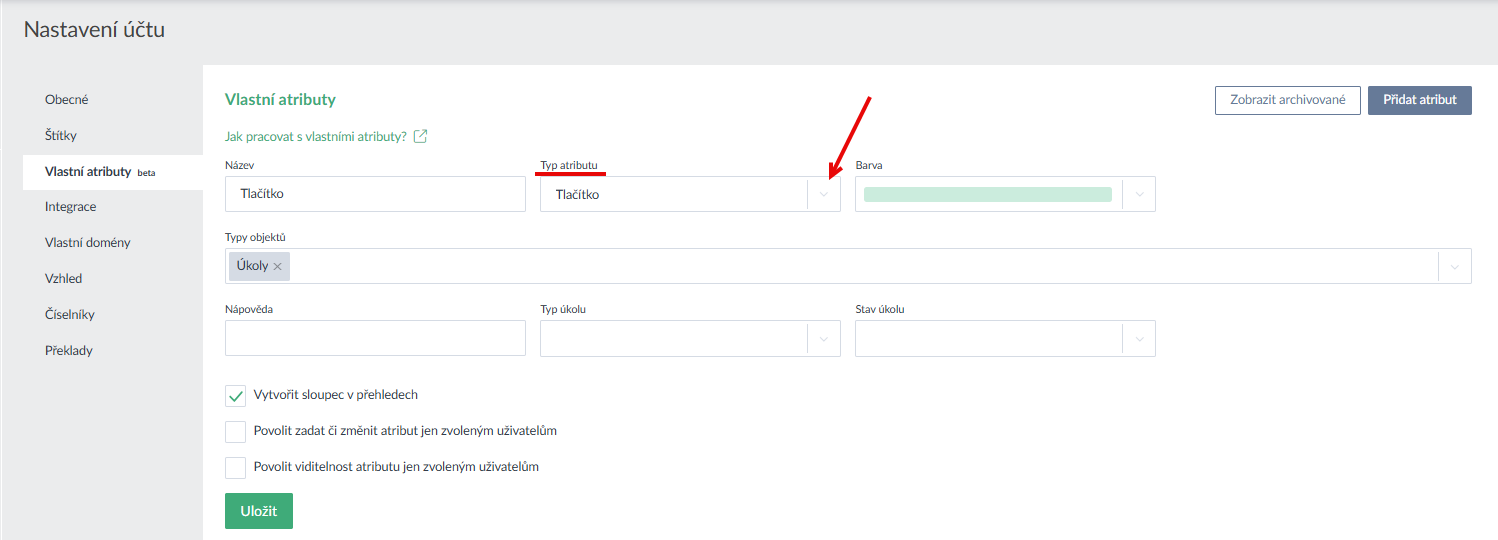Click Zobrazit archivované button
Viewport: 1498px width, 540px height.
pos(1287,100)
